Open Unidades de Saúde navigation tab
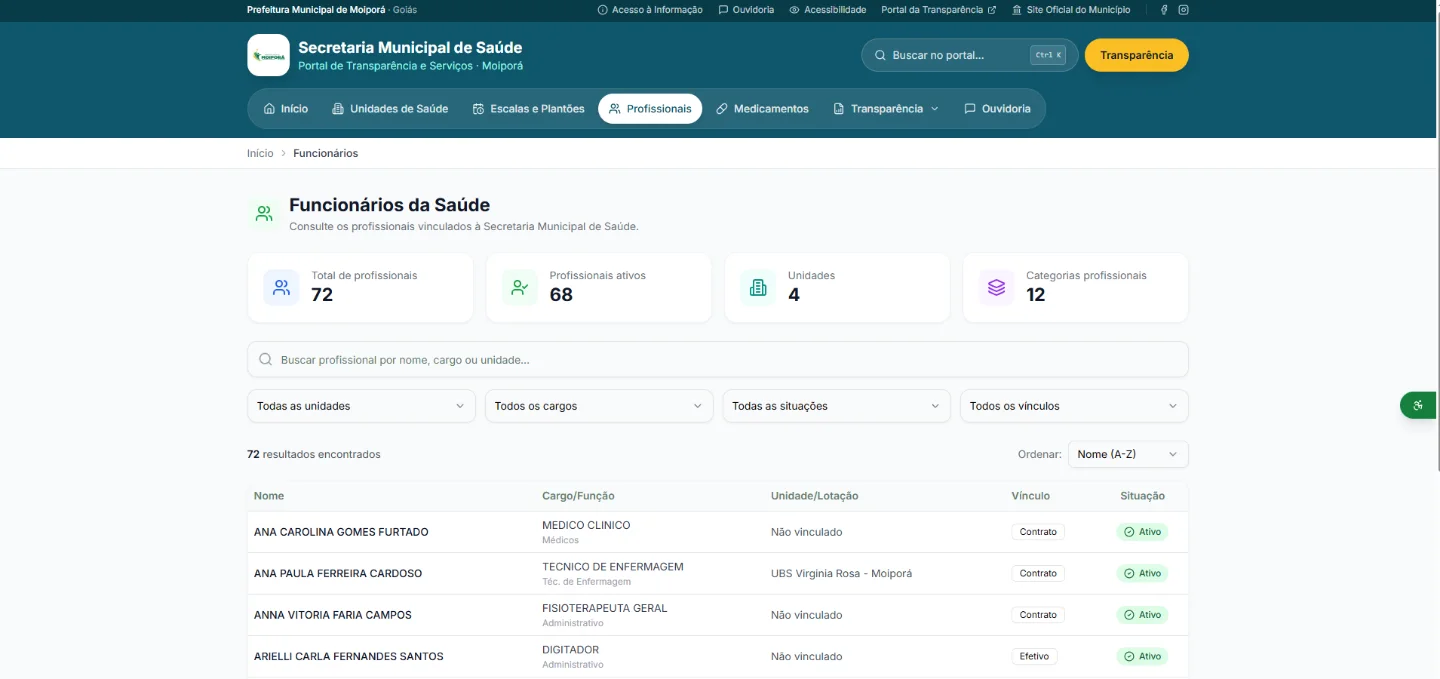Screen dimensions: 1440x679 click(390, 109)
